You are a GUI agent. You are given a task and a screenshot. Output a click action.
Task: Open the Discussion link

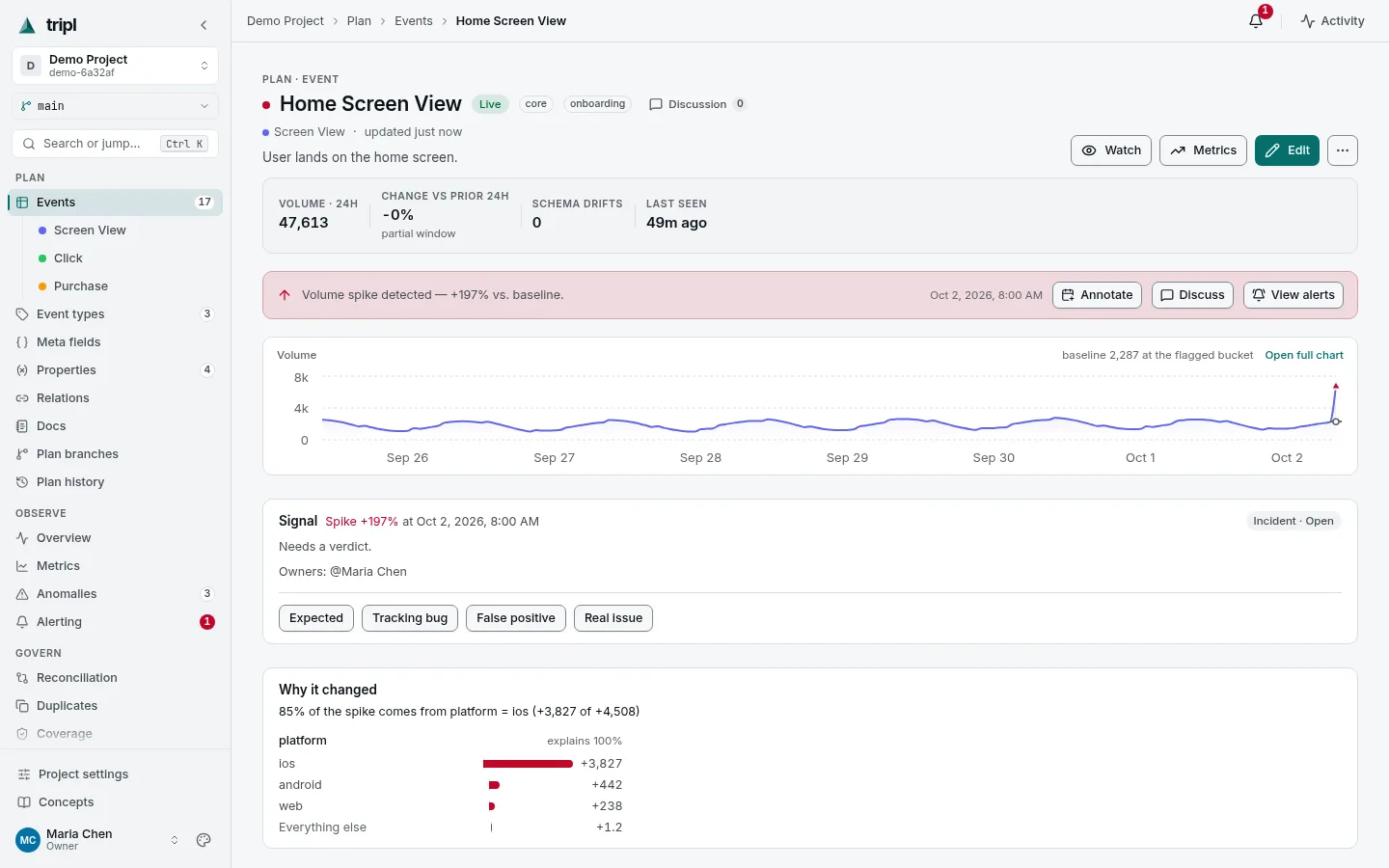[696, 104]
